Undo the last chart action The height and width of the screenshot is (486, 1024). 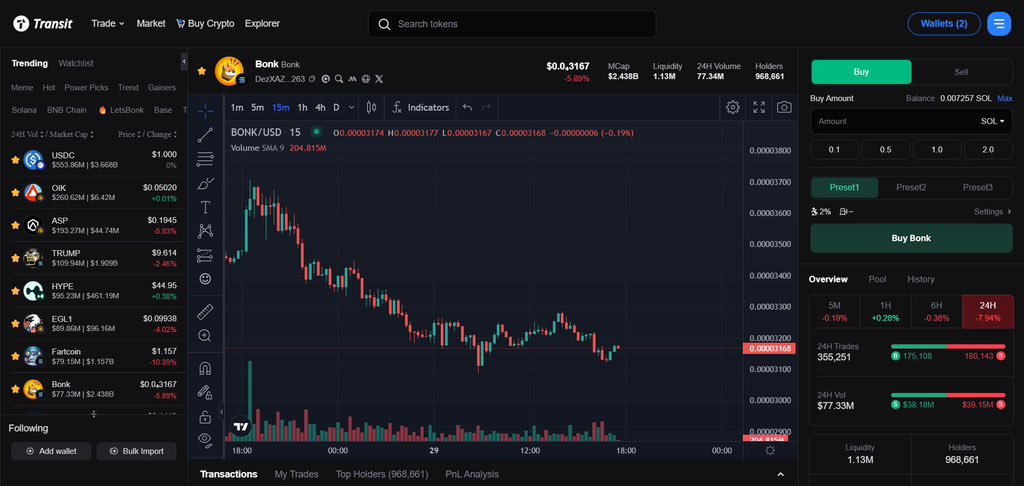click(x=467, y=107)
